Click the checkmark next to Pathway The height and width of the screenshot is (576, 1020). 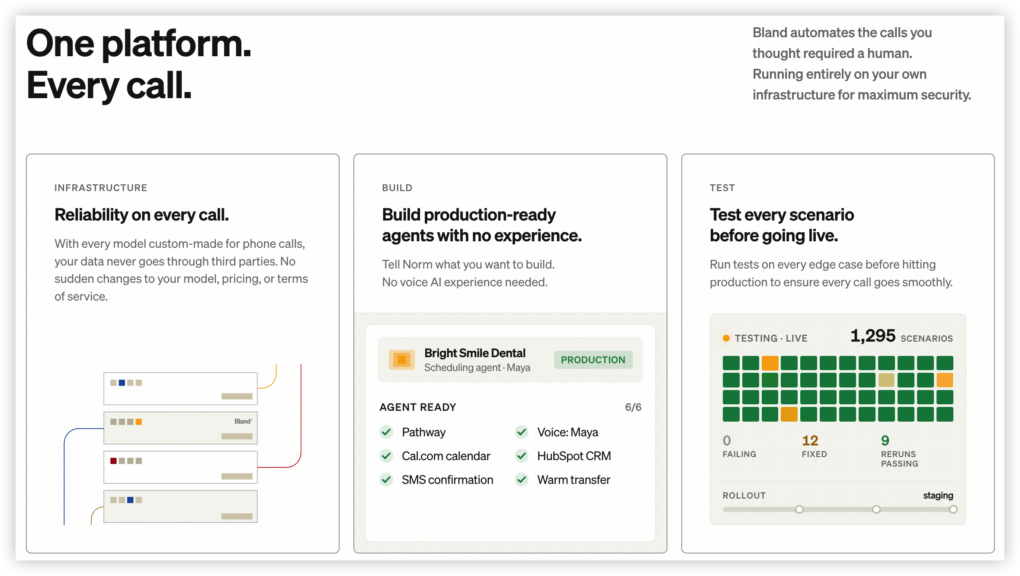click(386, 432)
